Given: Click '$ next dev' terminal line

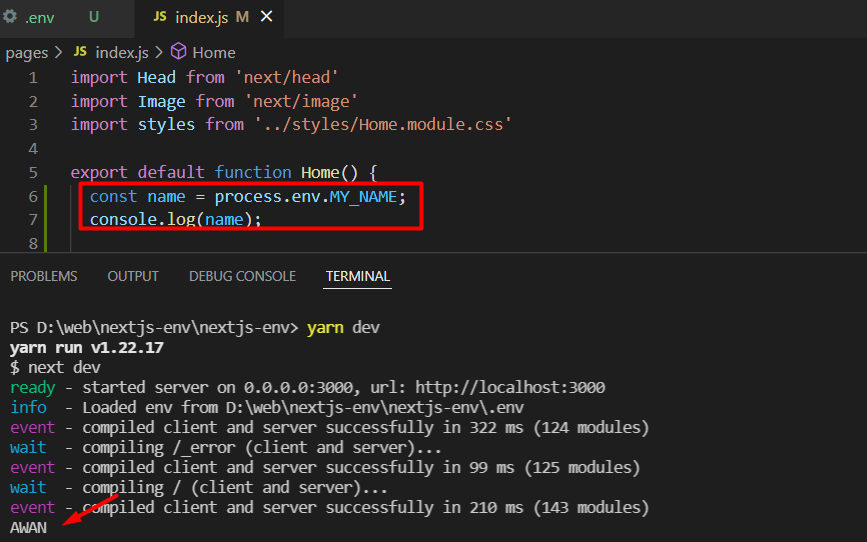Looking at the screenshot, I should point(55,368).
